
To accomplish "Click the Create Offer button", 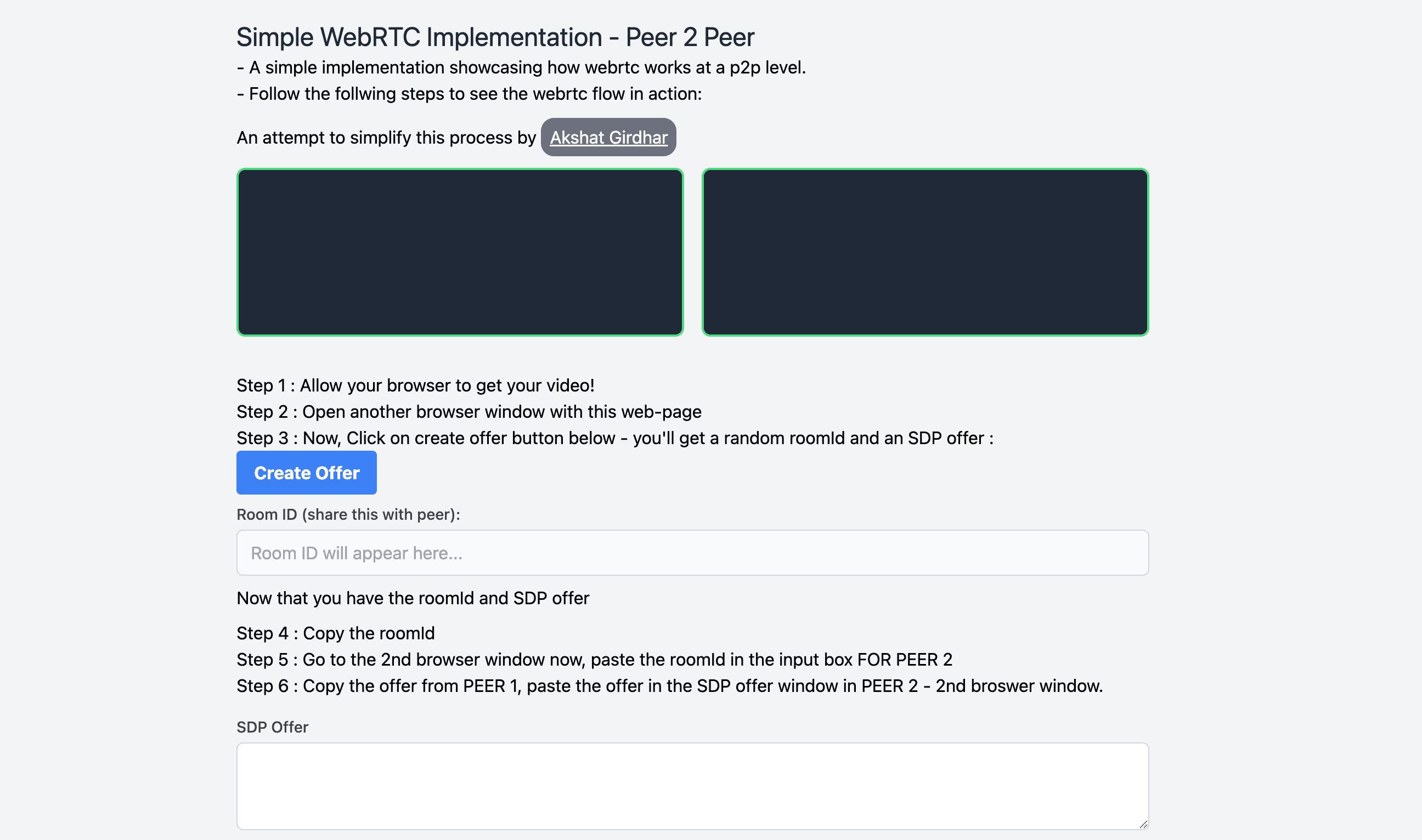I will coord(306,473).
